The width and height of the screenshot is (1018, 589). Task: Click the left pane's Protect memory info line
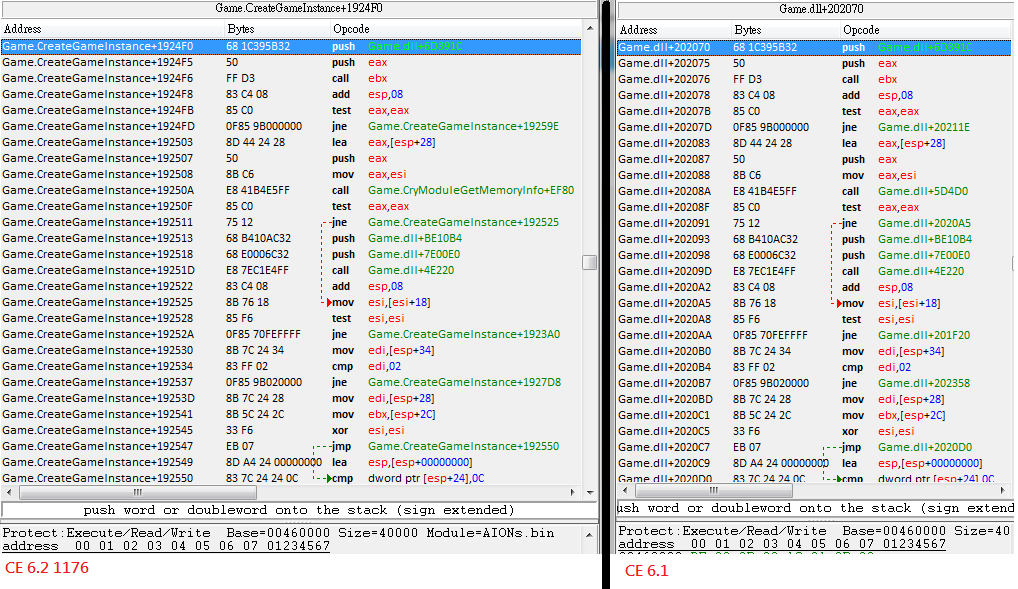point(278,532)
